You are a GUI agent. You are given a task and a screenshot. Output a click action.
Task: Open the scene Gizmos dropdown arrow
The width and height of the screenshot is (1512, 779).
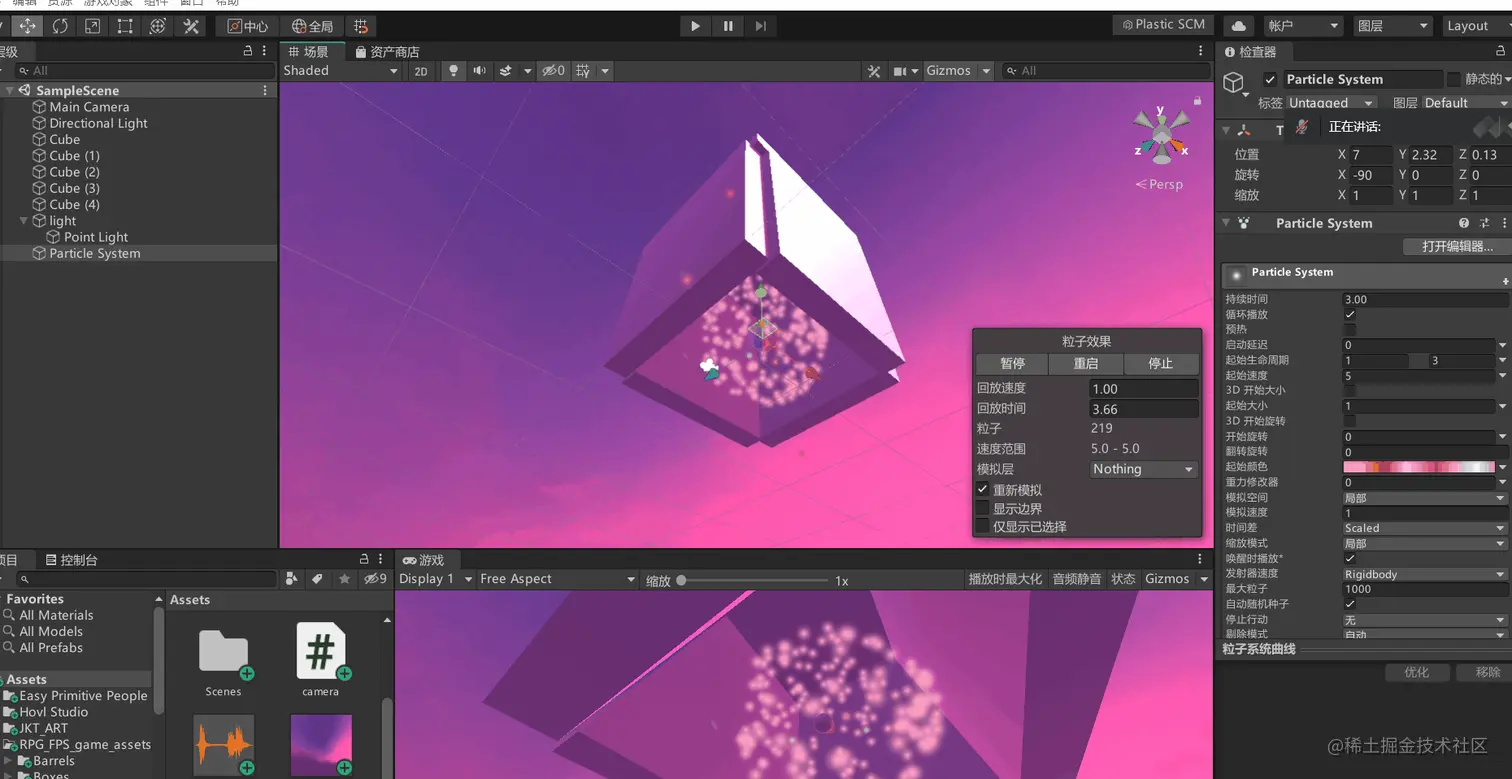point(986,71)
